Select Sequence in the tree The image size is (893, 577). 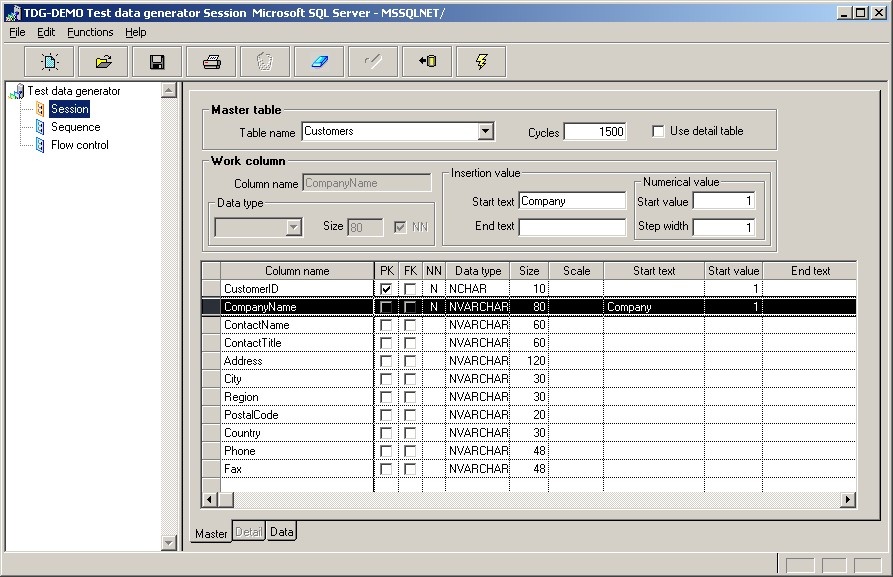click(x=75, y=127)
